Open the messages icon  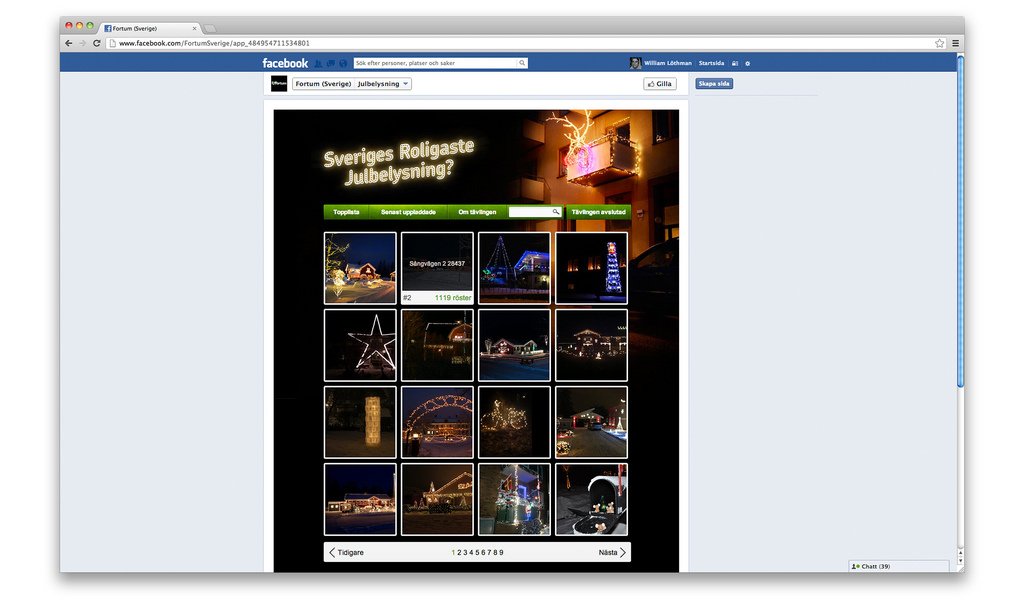click(331, 63)
